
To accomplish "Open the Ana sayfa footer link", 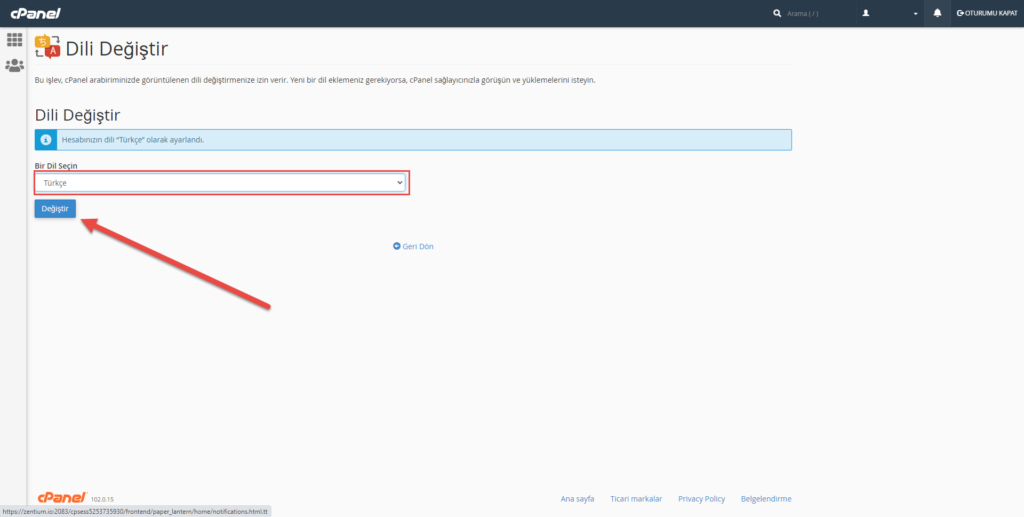I will (577, 498).
